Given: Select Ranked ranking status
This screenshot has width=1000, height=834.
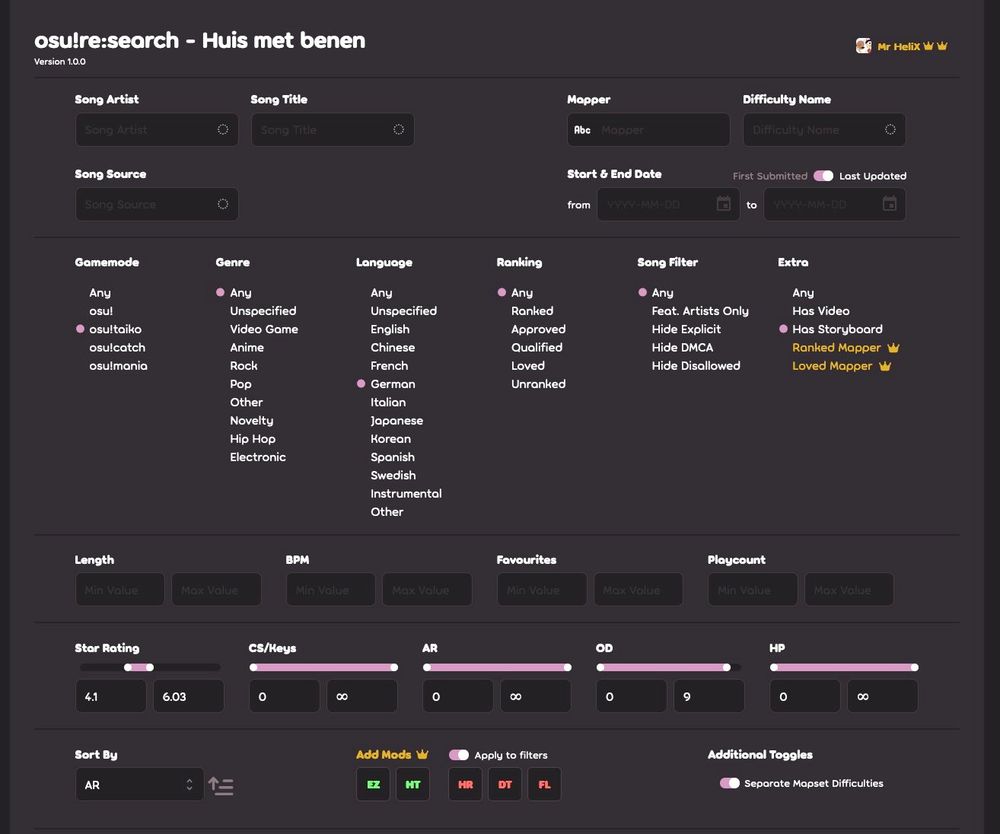Looking at the screenshot, I should [532, 311].
